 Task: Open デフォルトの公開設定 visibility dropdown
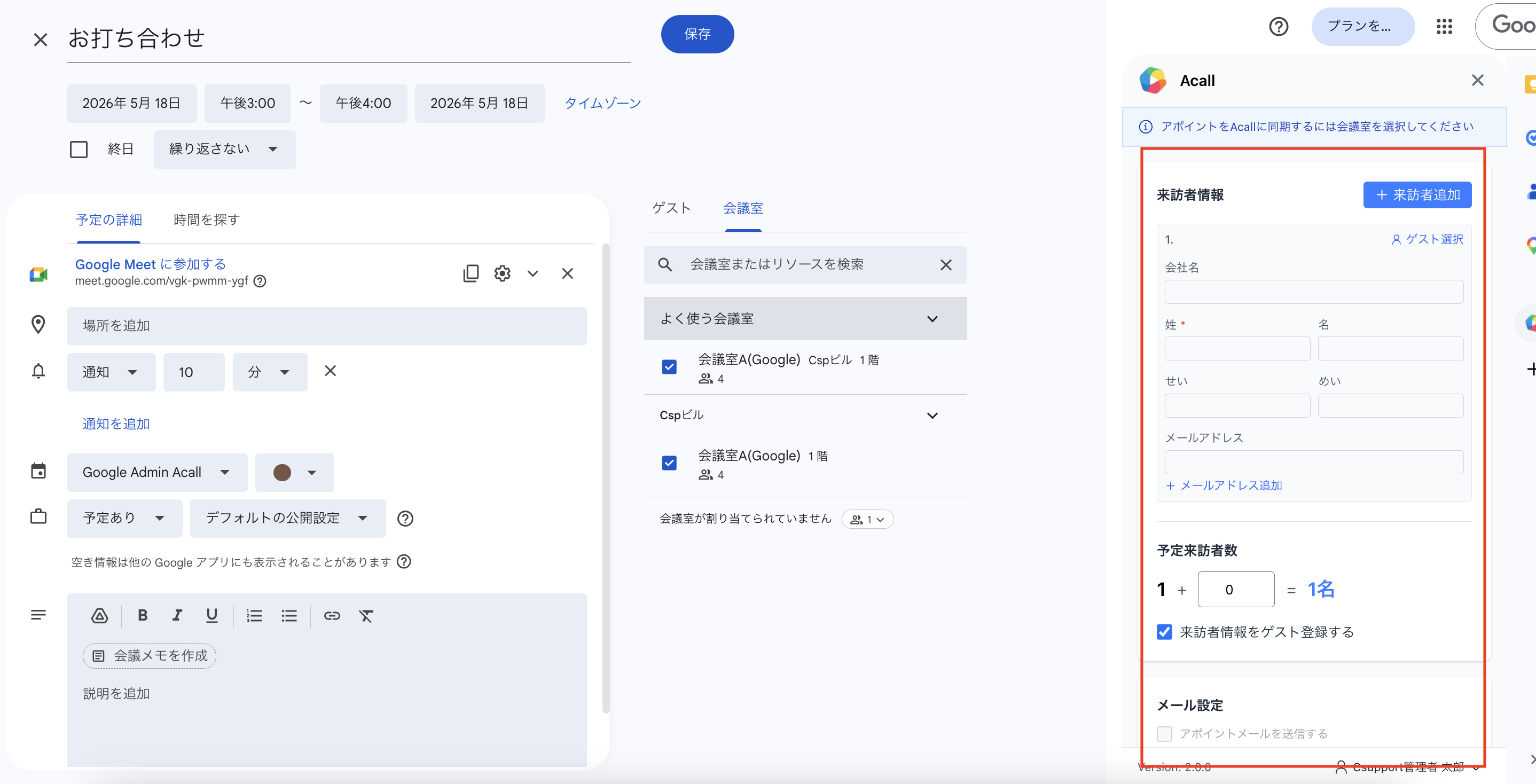click(x=288, y=518)
